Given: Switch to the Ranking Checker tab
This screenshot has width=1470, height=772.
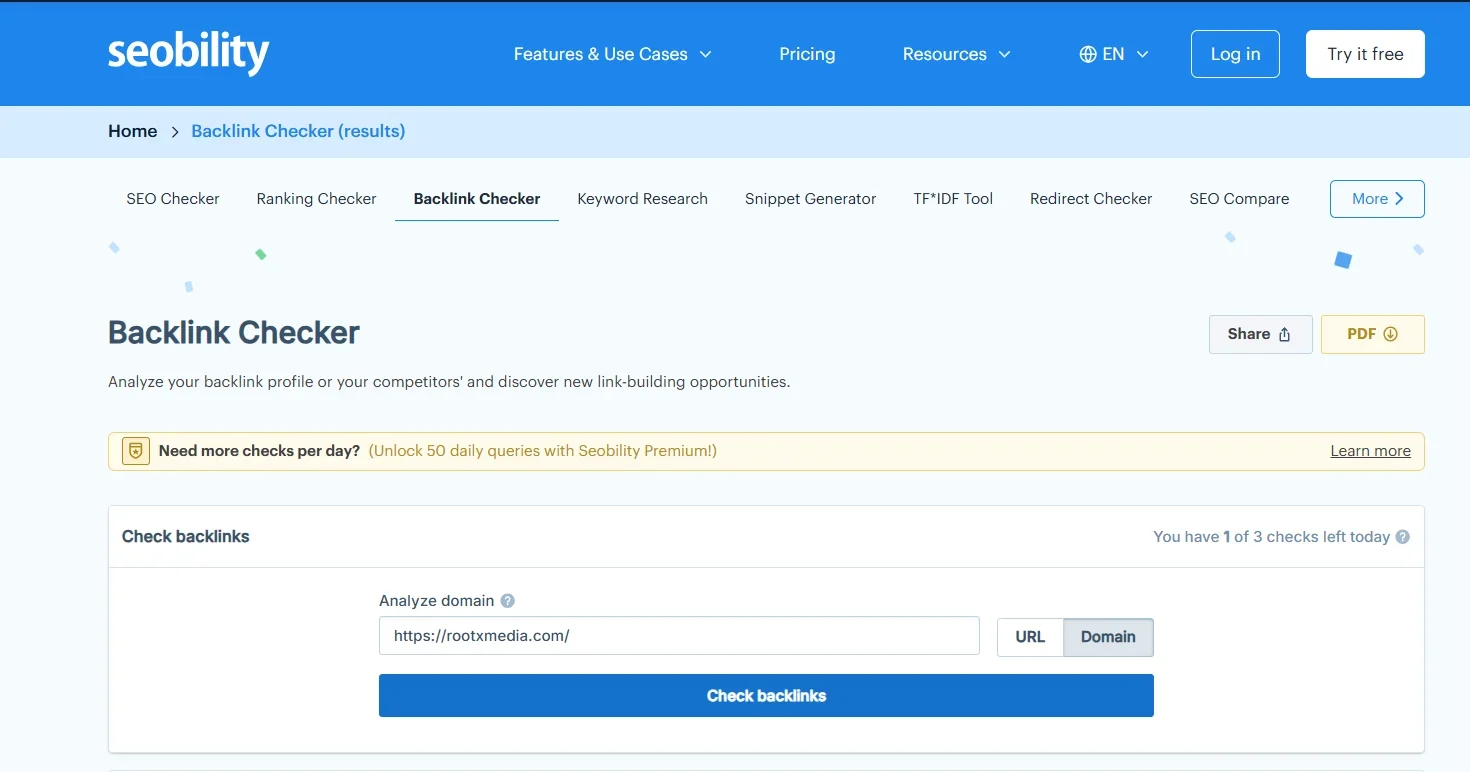Looking at the screenshot, I should point(316,199).
